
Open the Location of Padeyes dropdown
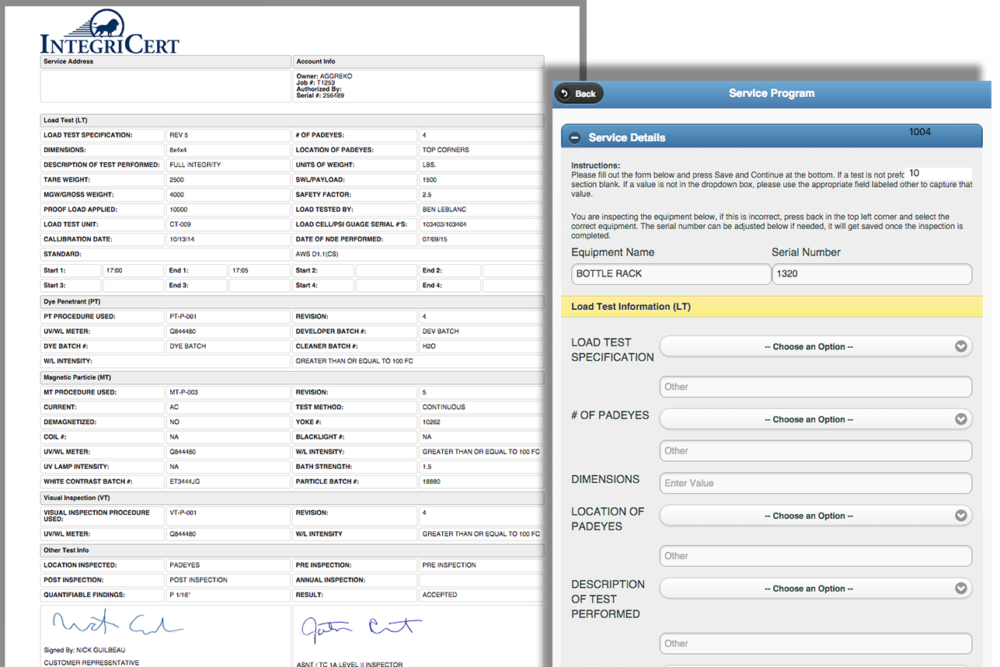816,515
